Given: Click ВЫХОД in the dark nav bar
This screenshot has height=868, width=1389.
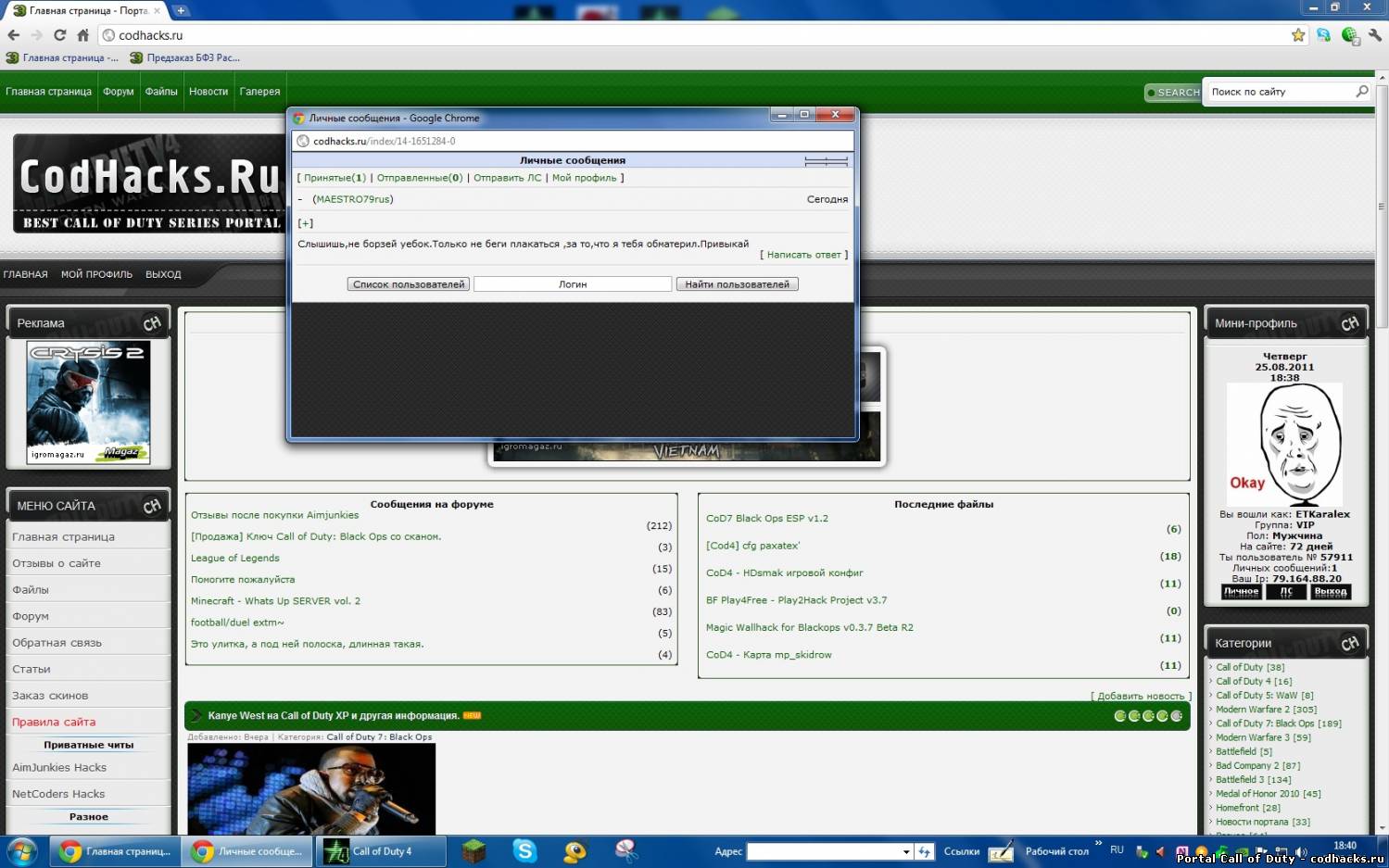Looking at the screenshot, I should click(x=163, y=274).
